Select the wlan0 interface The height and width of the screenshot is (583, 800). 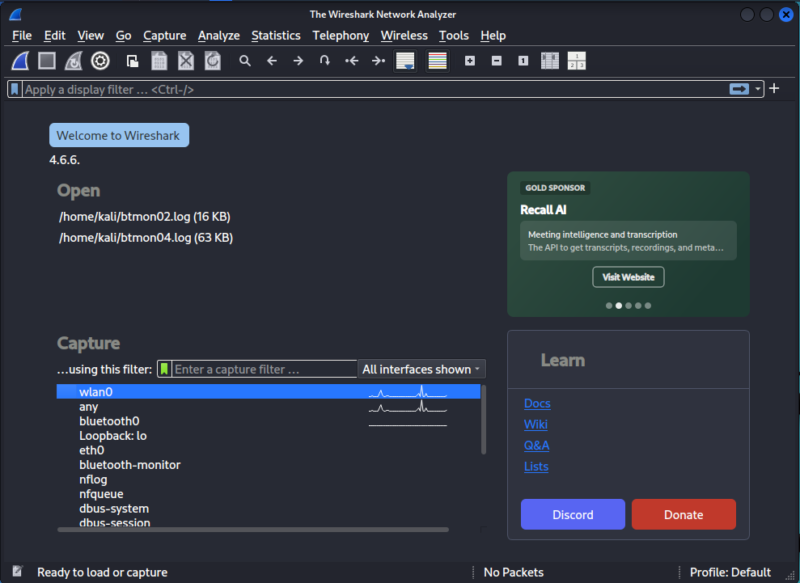(268, 392)
